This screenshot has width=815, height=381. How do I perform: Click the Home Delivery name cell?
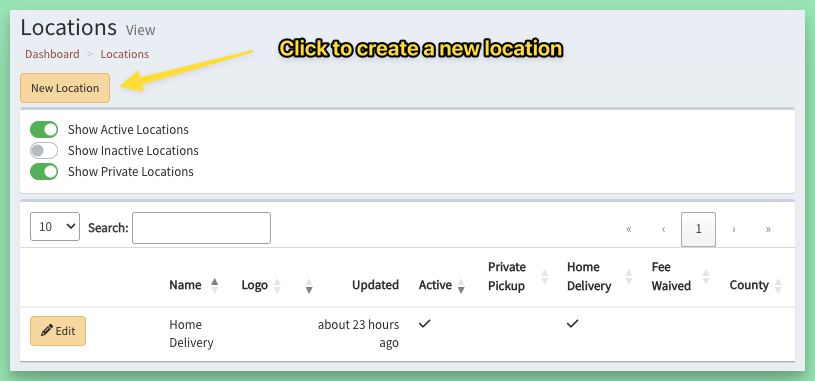tap(191, 334)
